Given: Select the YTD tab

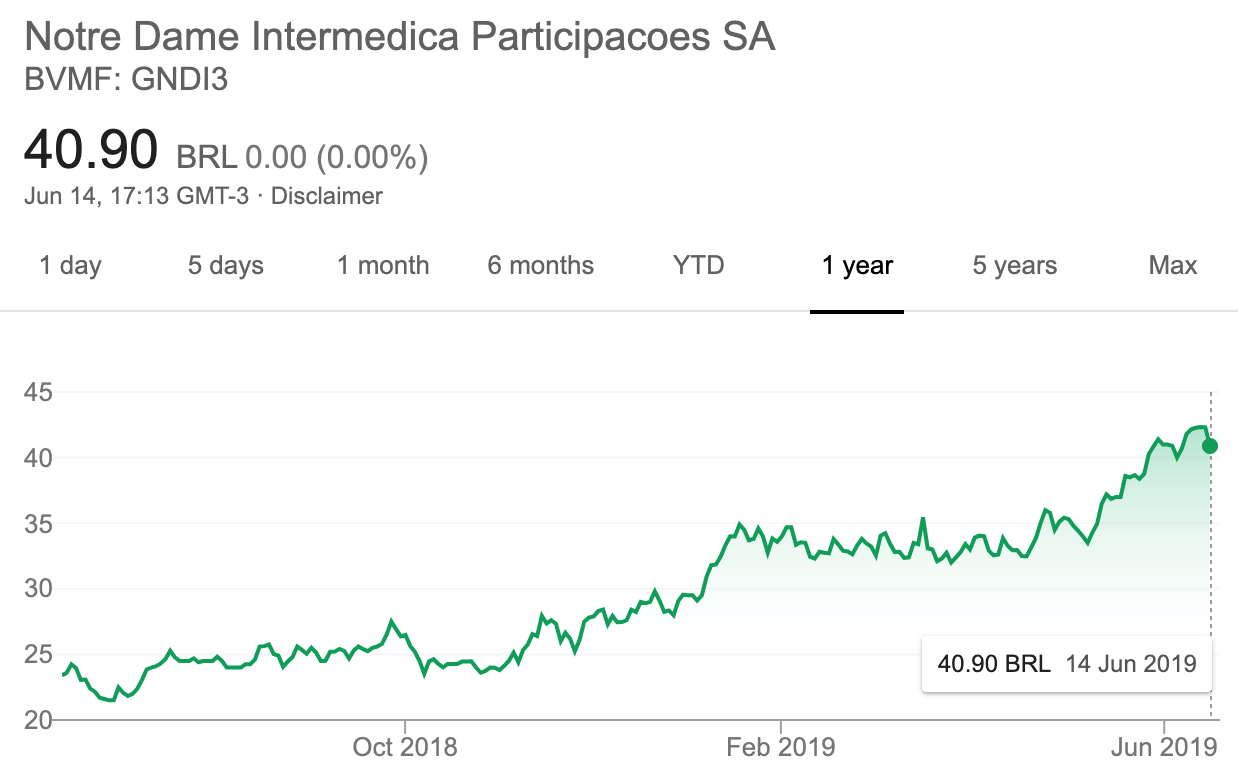Looking at the screenshot, I should click(x=699, y=265).
